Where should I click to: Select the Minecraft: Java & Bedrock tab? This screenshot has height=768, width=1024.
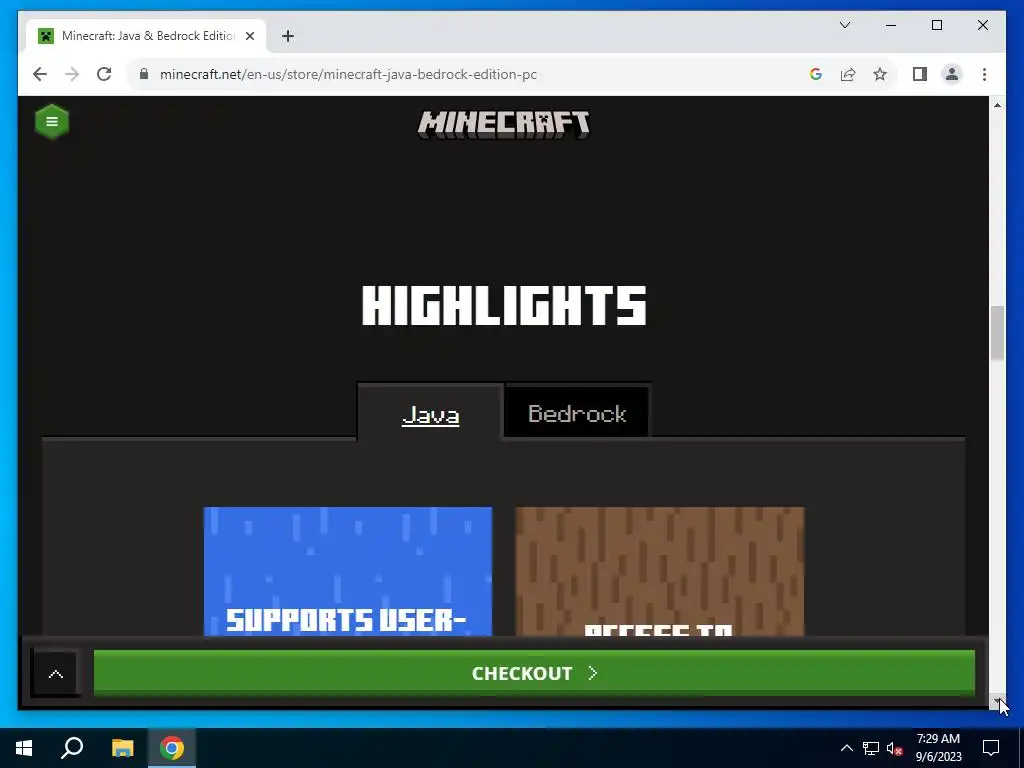(147, 36)
